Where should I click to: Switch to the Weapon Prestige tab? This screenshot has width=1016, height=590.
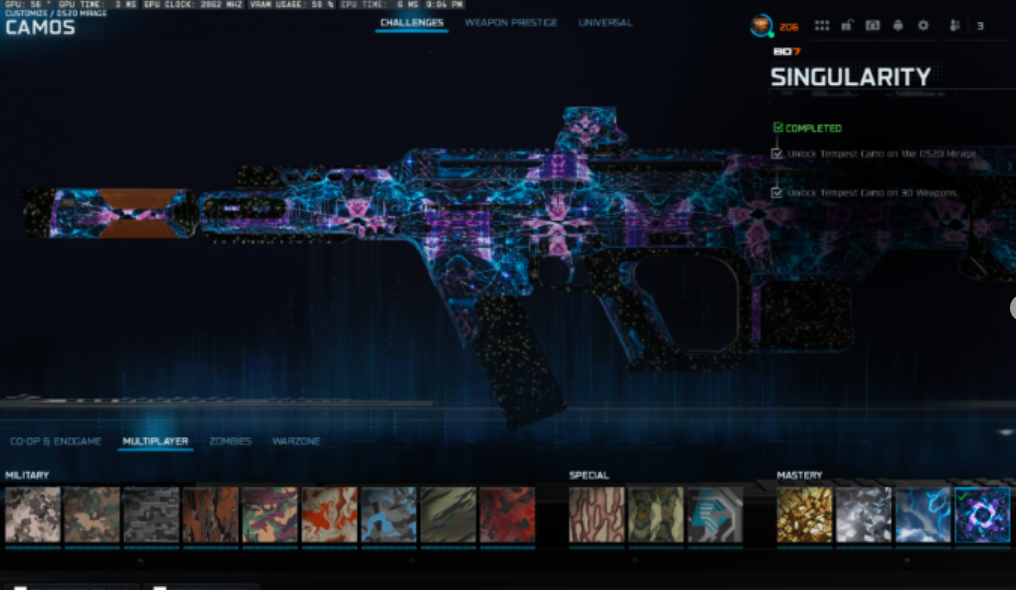511,23
